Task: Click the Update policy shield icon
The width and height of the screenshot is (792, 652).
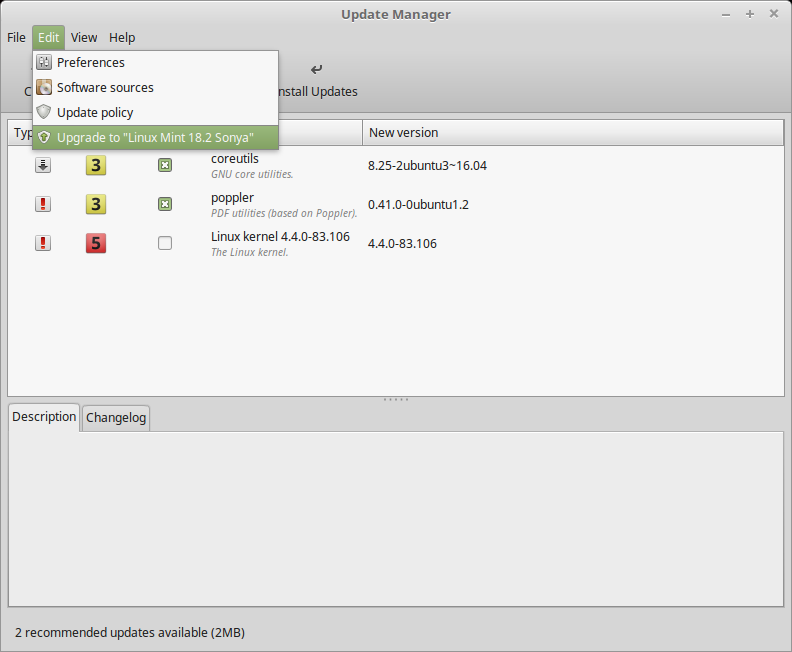Action: click(x=44, y=112)
